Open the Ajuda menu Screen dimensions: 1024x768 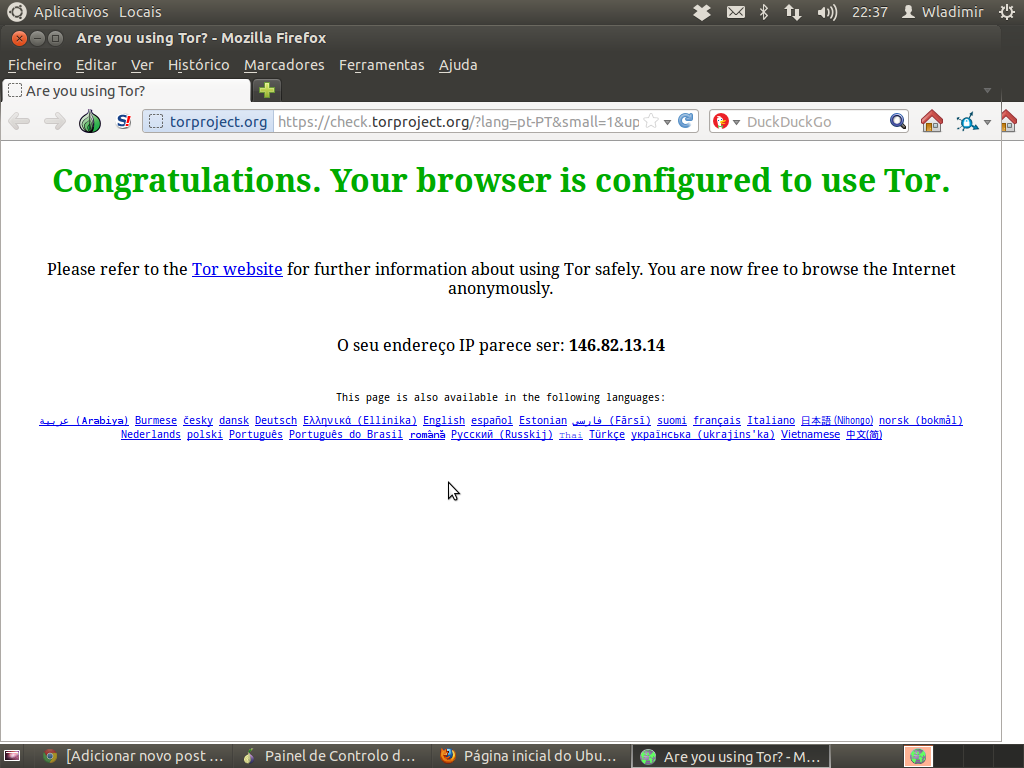click(x=458, y=65)
